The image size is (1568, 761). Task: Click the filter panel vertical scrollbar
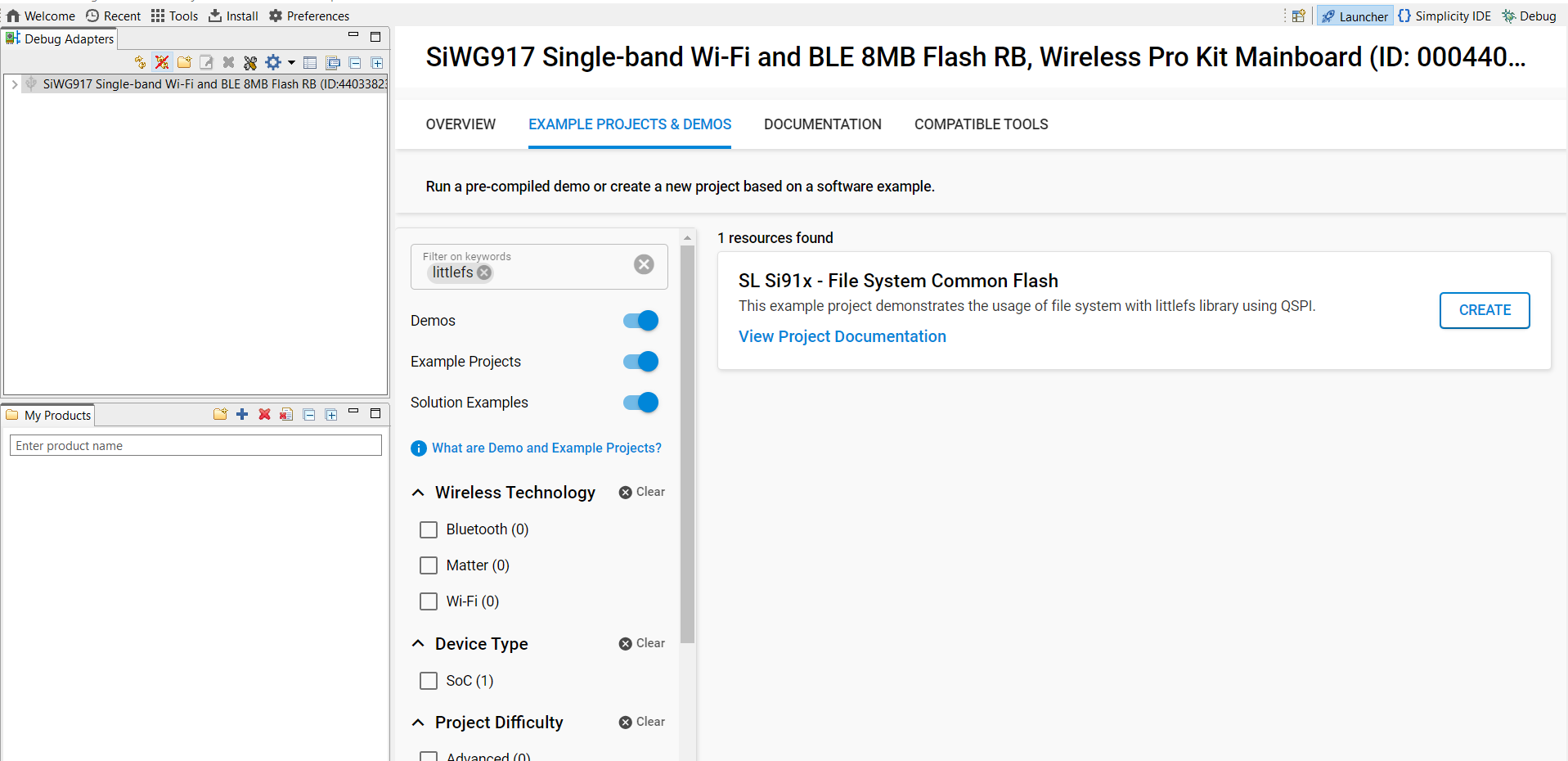[x=687, y=442]
